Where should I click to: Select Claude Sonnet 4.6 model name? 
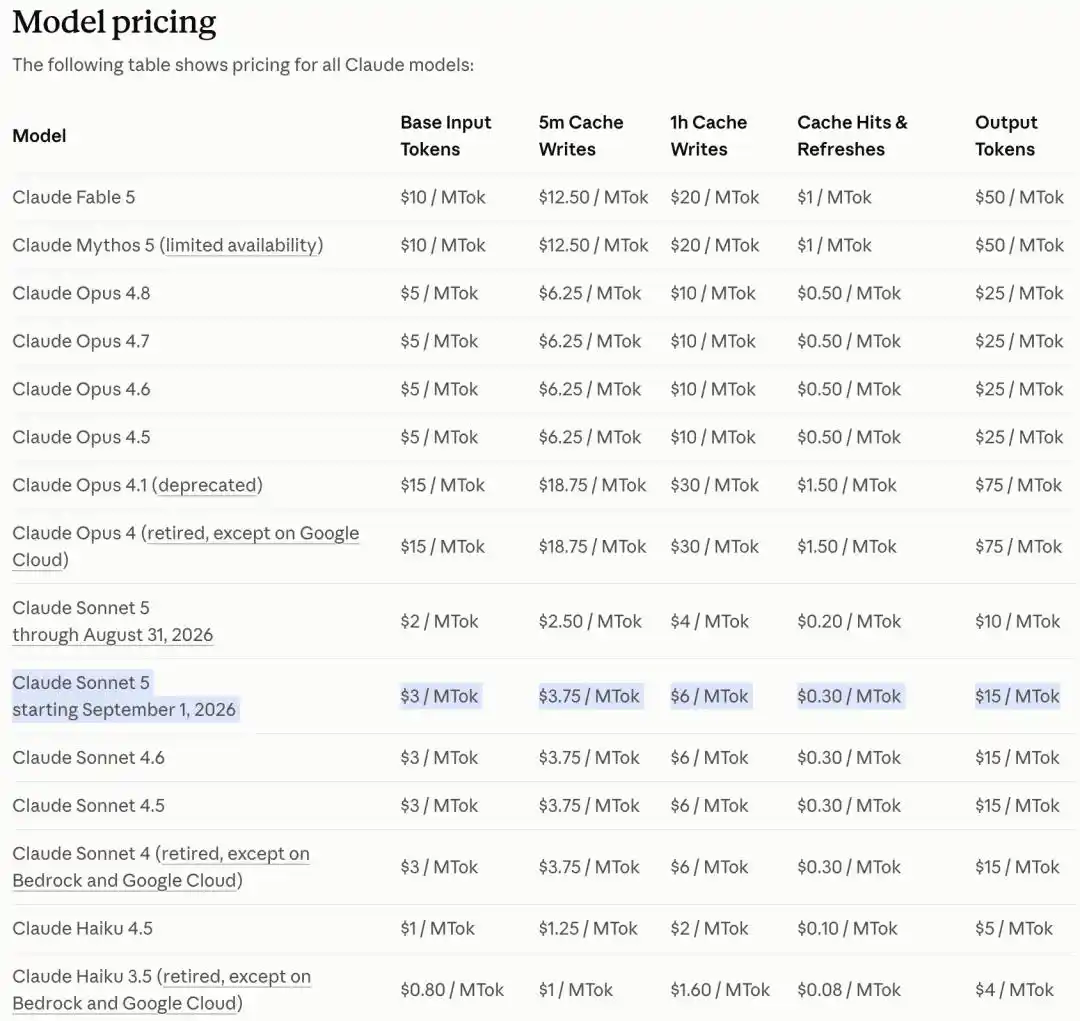point(88,758)
